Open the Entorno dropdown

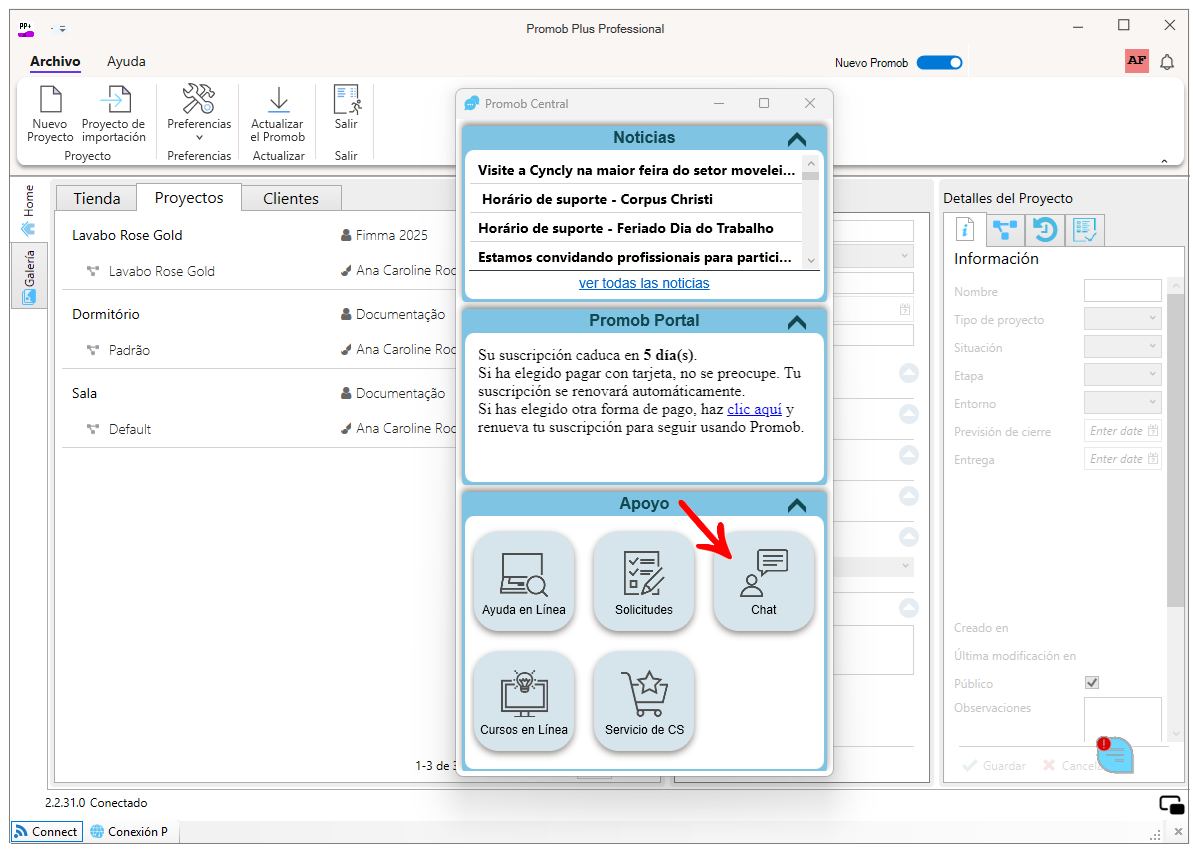pyautogui.click(x=1122, y=403)
